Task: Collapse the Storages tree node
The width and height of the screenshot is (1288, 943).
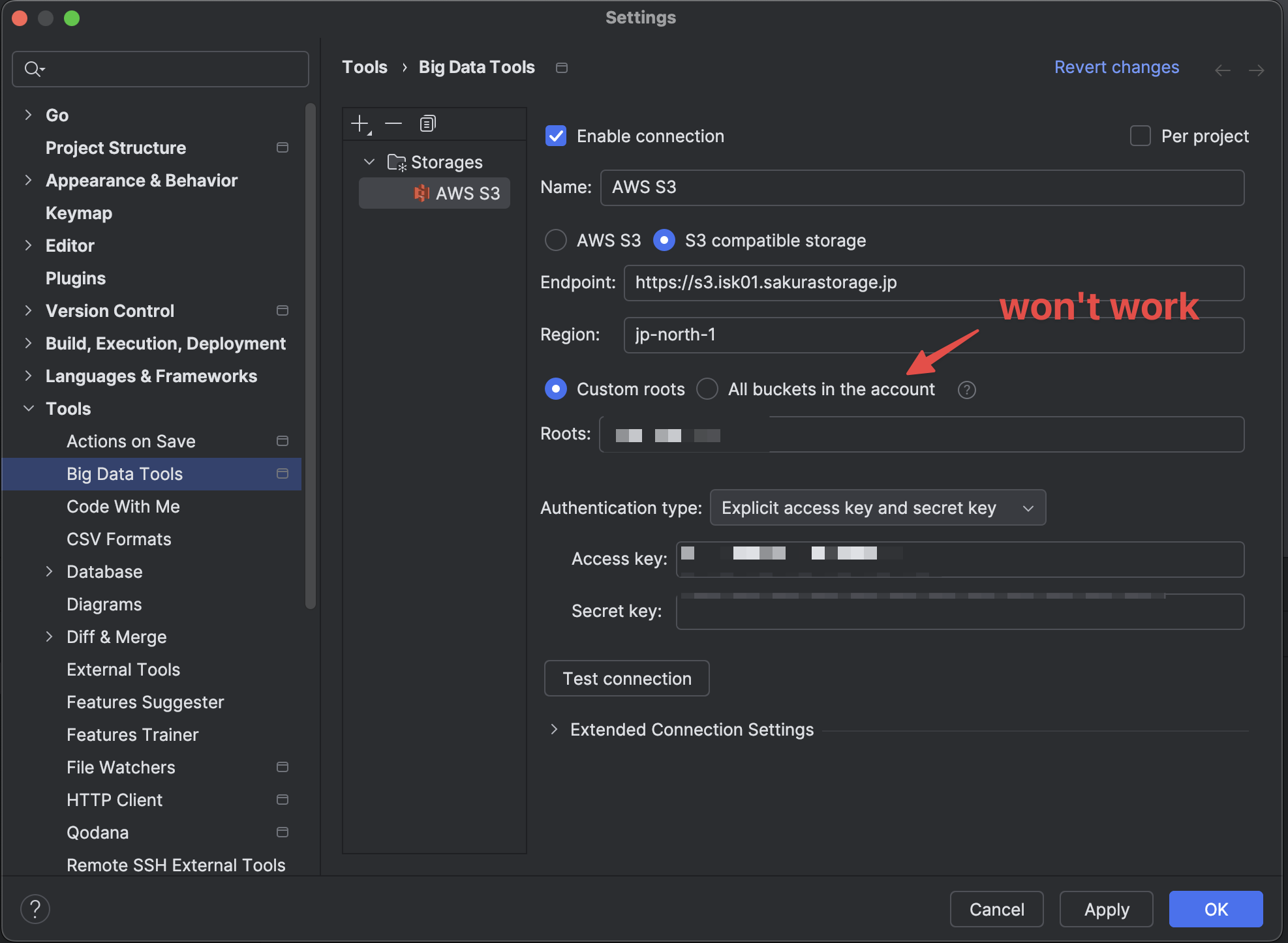Action: [369, 162]
